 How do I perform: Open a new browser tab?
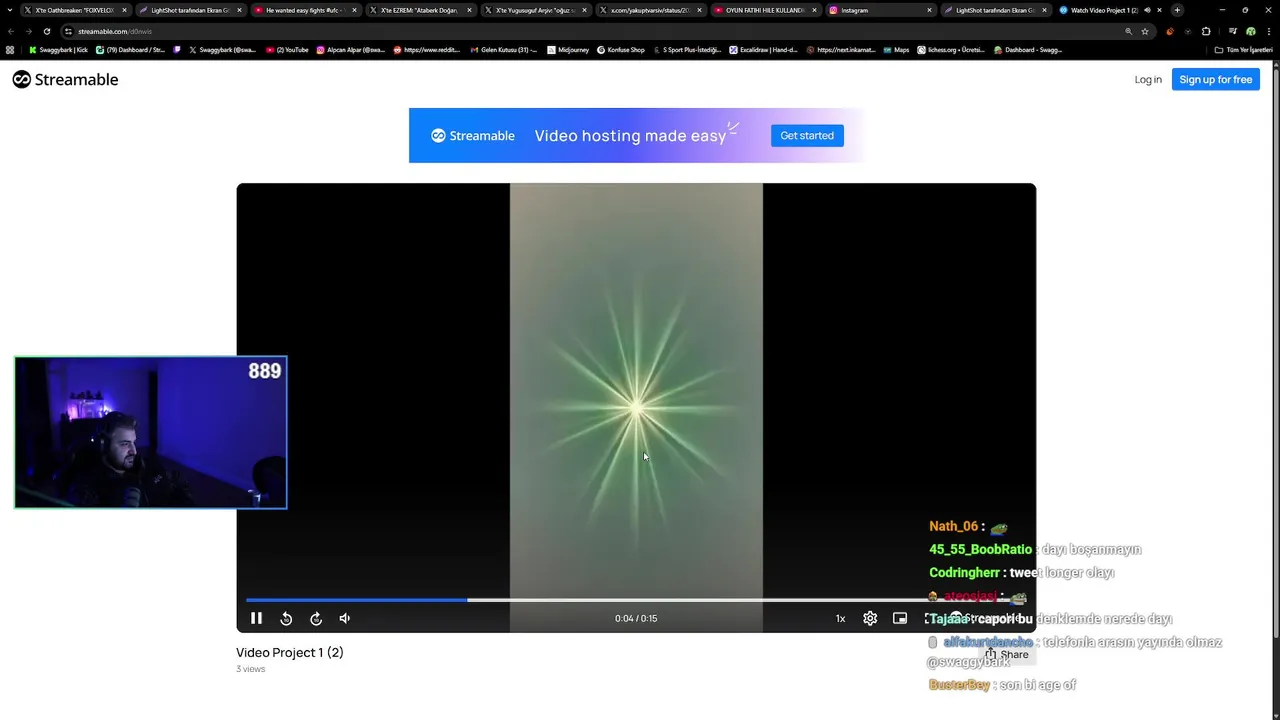click(1176, 10)
